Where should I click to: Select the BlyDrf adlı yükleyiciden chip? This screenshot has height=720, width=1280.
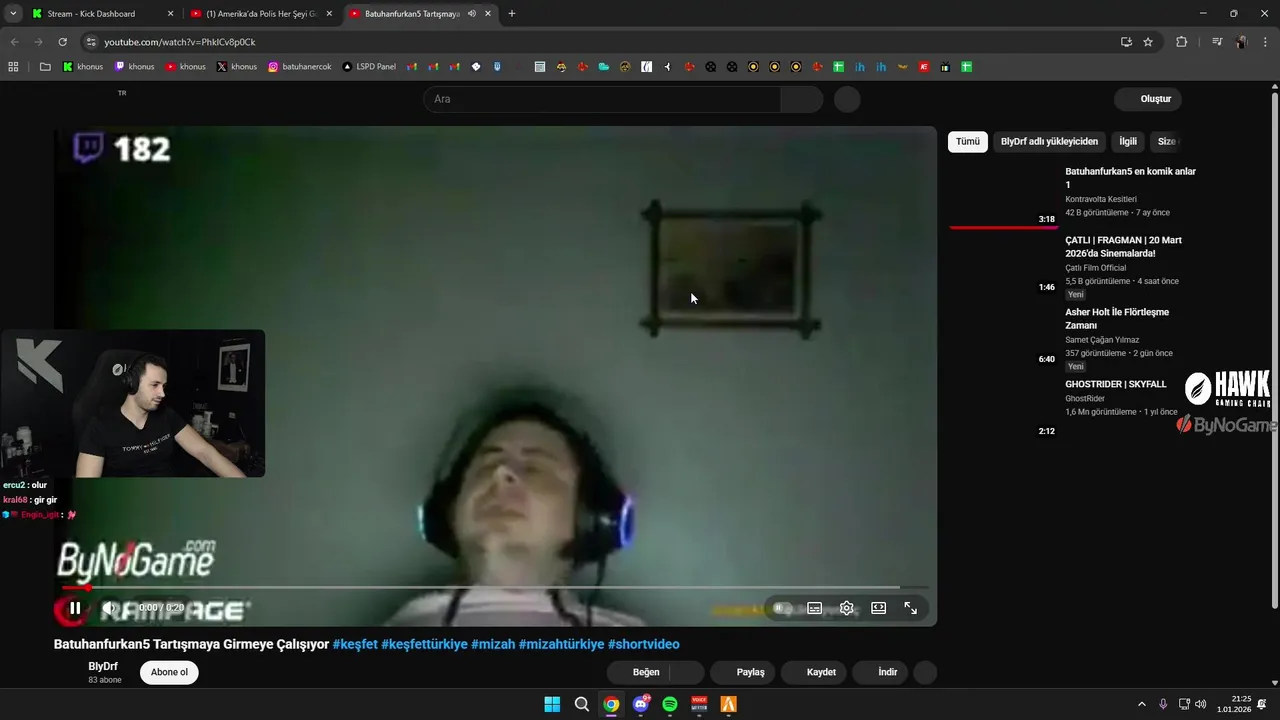pos(1049,142)
